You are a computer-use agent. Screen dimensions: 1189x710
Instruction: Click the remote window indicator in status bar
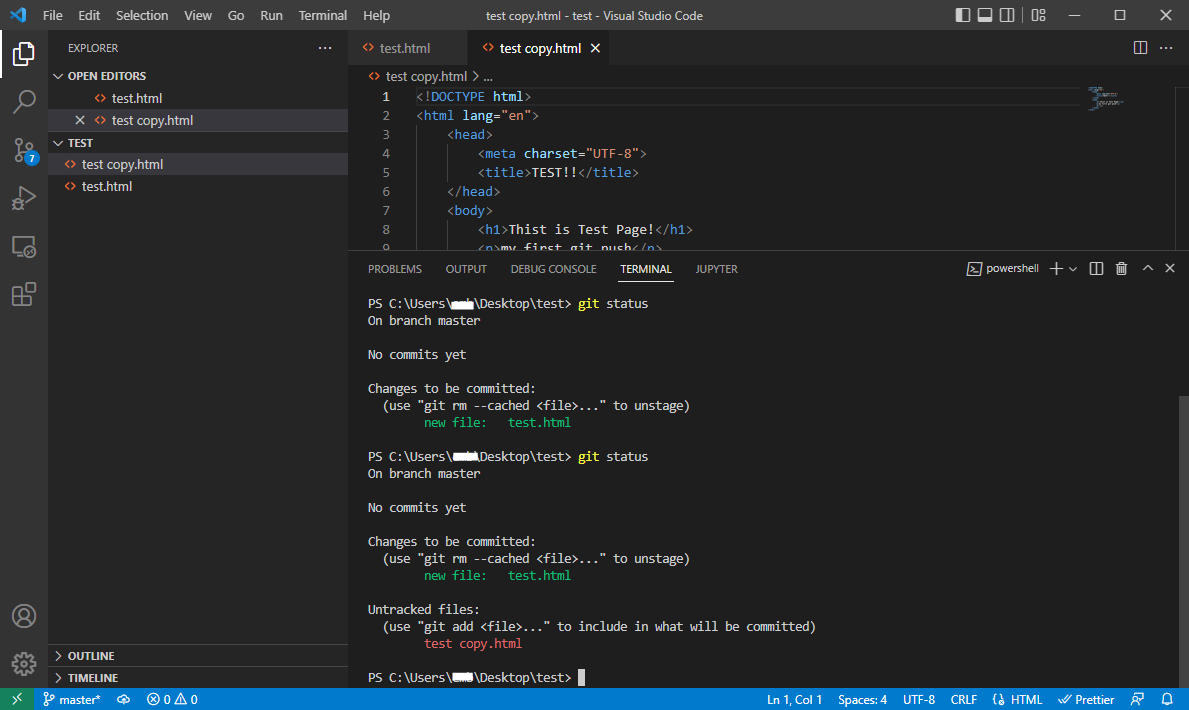17,699
